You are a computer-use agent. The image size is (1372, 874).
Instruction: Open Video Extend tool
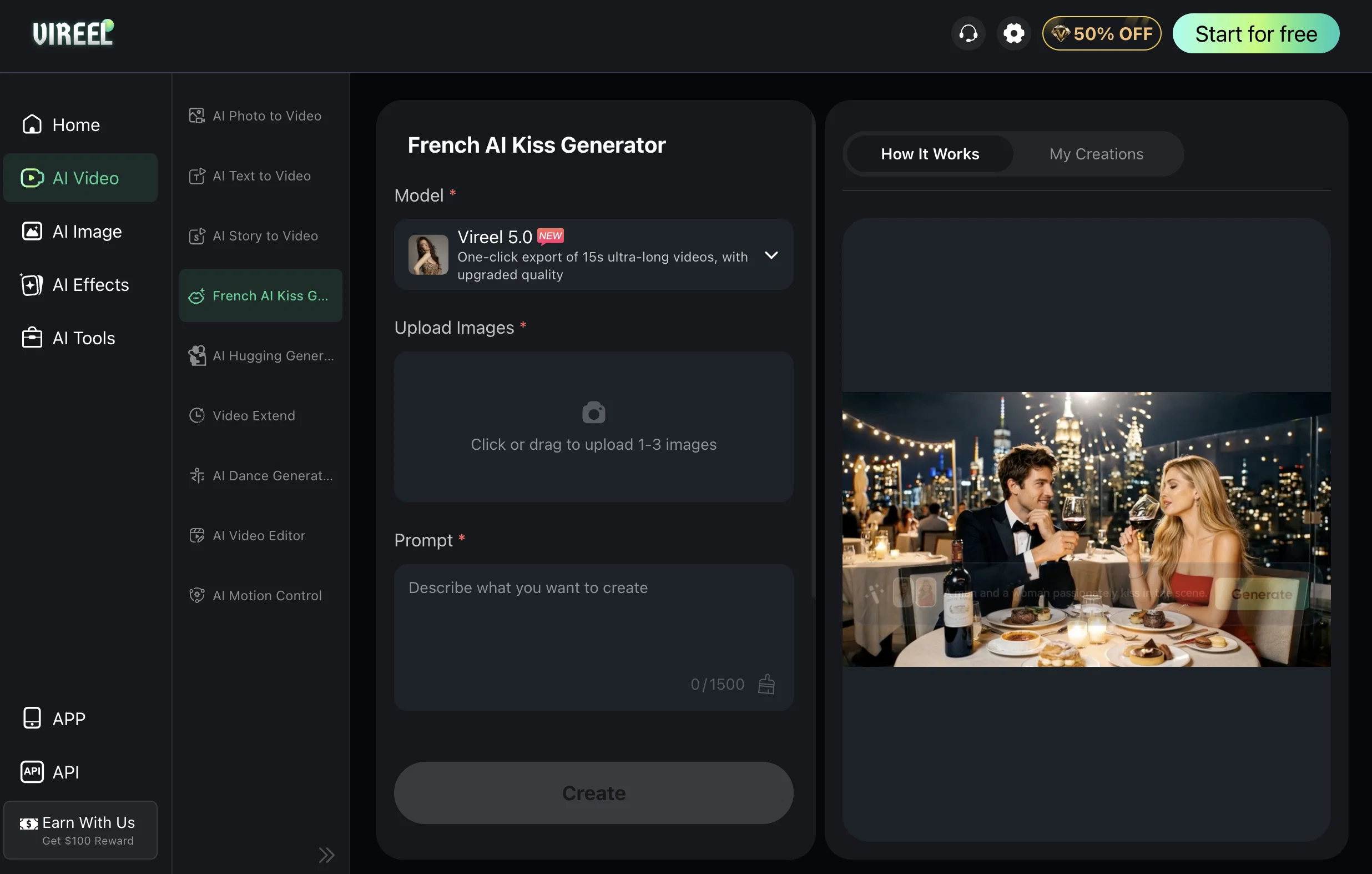pyautogui.click(x=261, y=415)
